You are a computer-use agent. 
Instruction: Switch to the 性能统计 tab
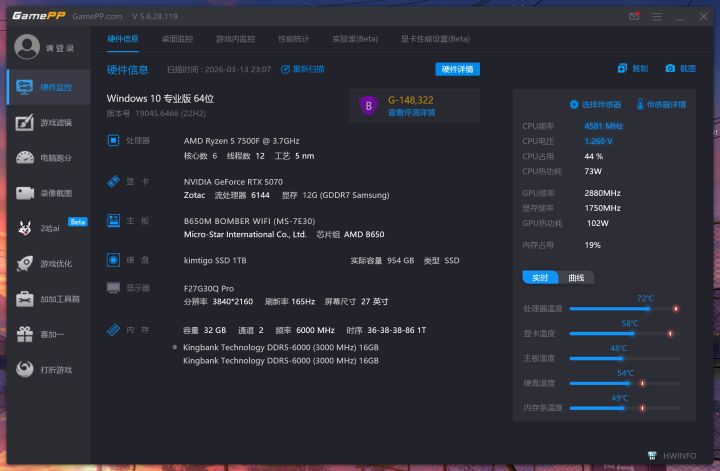[293, 39]
